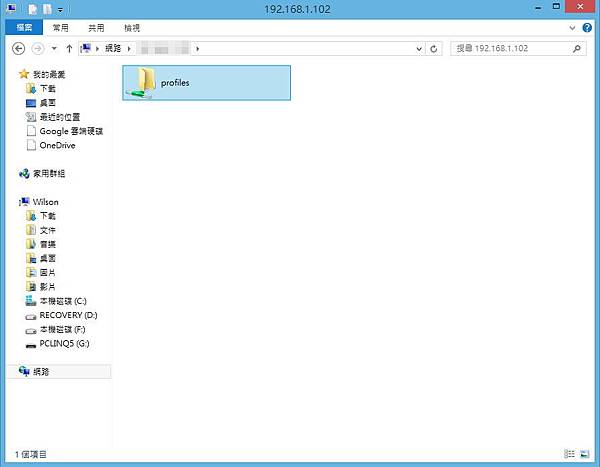This screenshot has width=600, height=467.
Task: Expand the arrow after 網路 breadcrumb
Action: tap(129, 49)
